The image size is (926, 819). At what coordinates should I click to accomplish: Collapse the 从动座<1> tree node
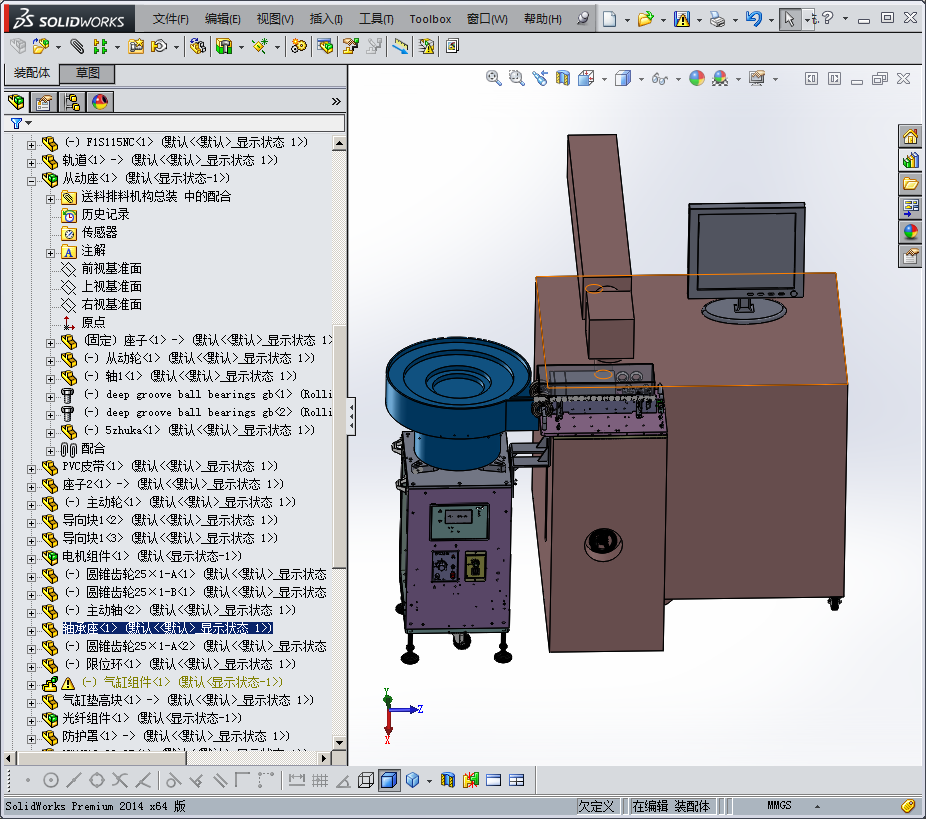coord(31,181)
